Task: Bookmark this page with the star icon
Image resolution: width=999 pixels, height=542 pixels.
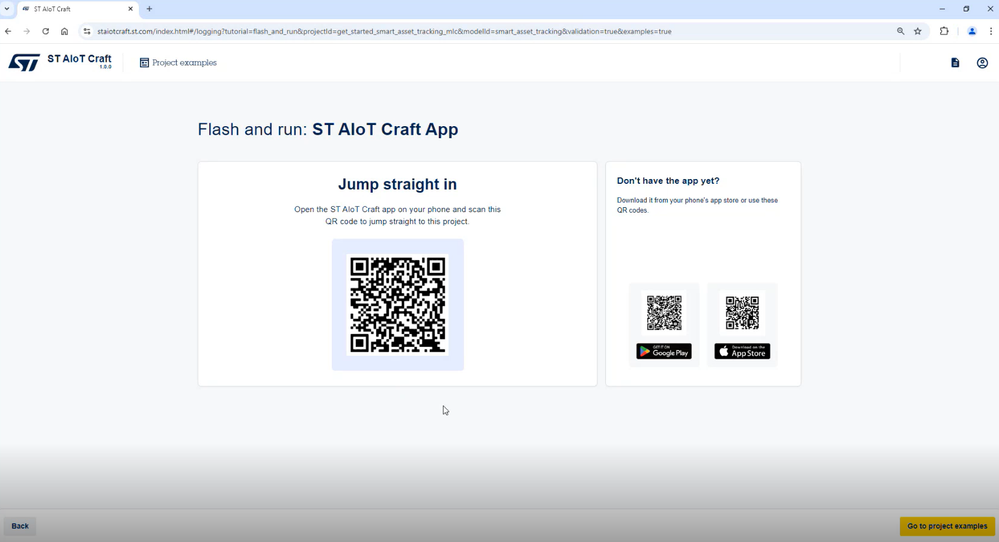Action: click(917, 31)
